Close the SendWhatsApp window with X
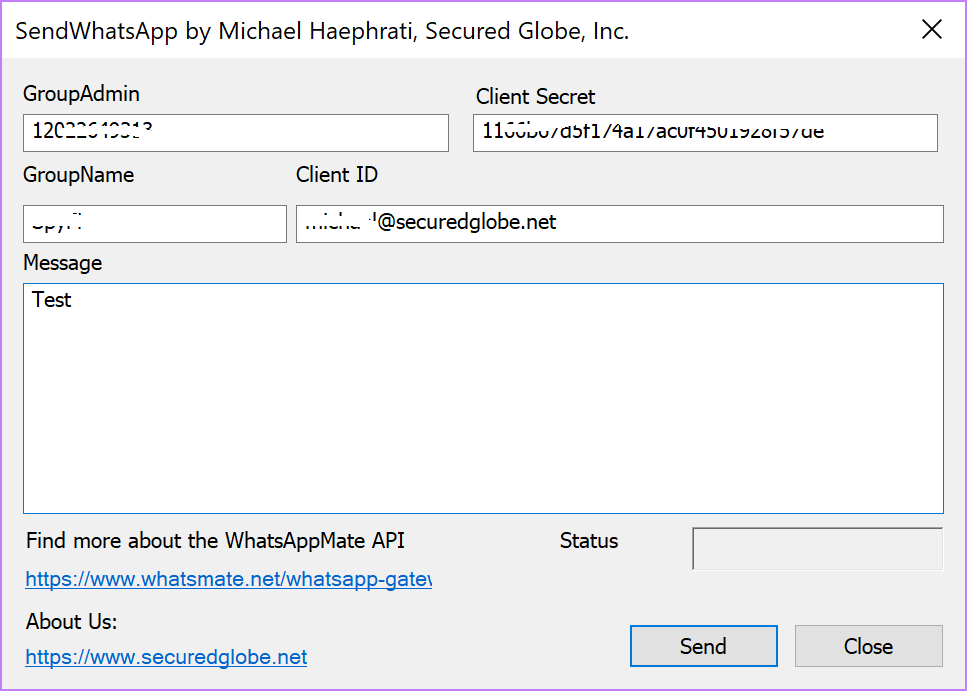 point(932,29)
